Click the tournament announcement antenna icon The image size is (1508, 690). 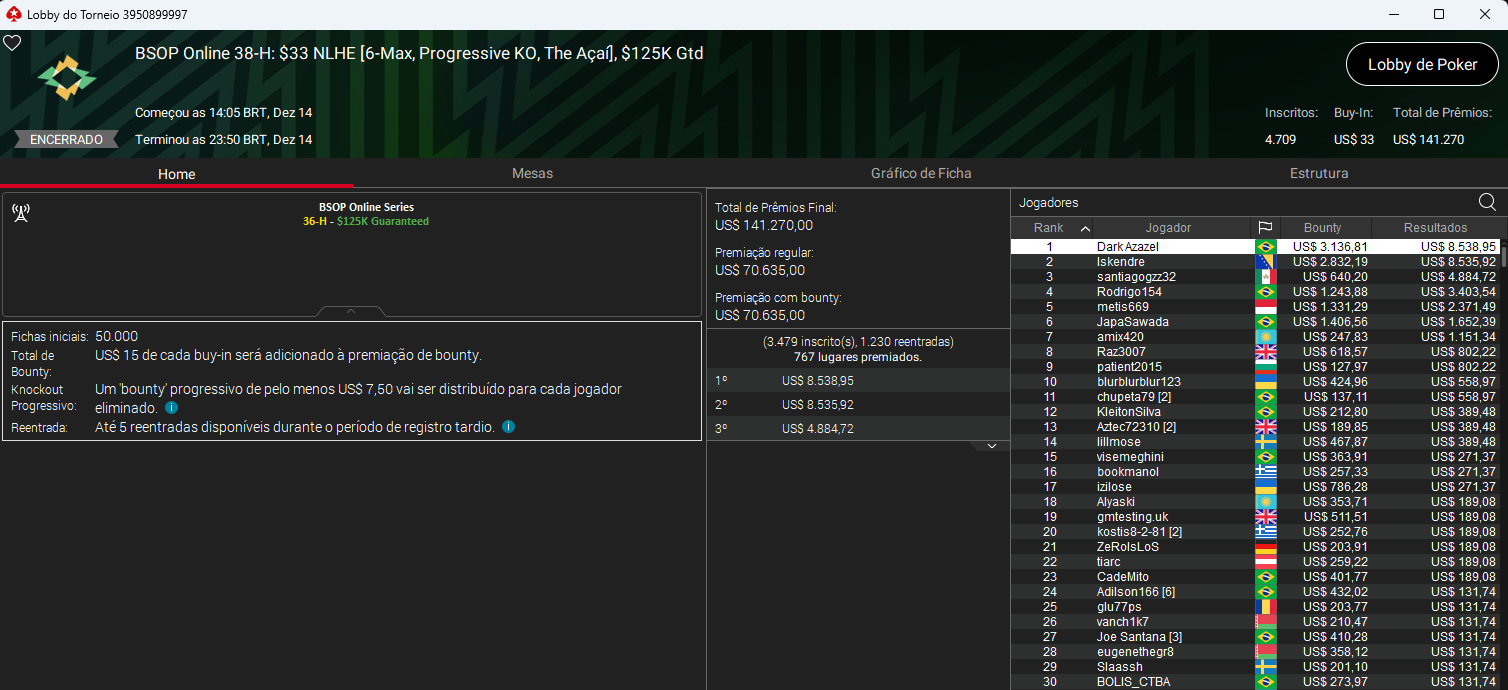click(21, 212)
